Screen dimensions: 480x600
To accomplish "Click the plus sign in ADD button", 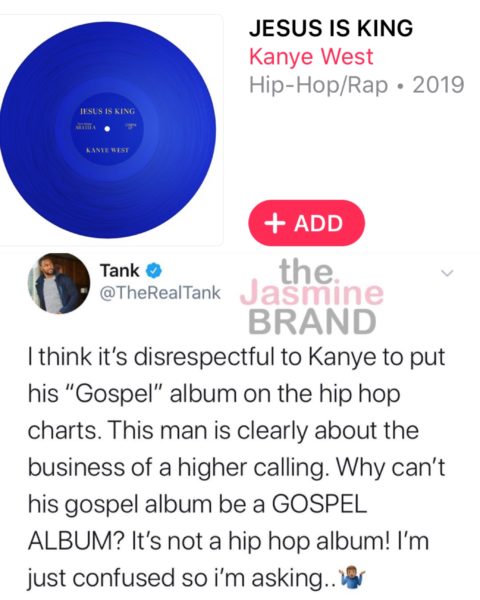I will tap(274, 223).
